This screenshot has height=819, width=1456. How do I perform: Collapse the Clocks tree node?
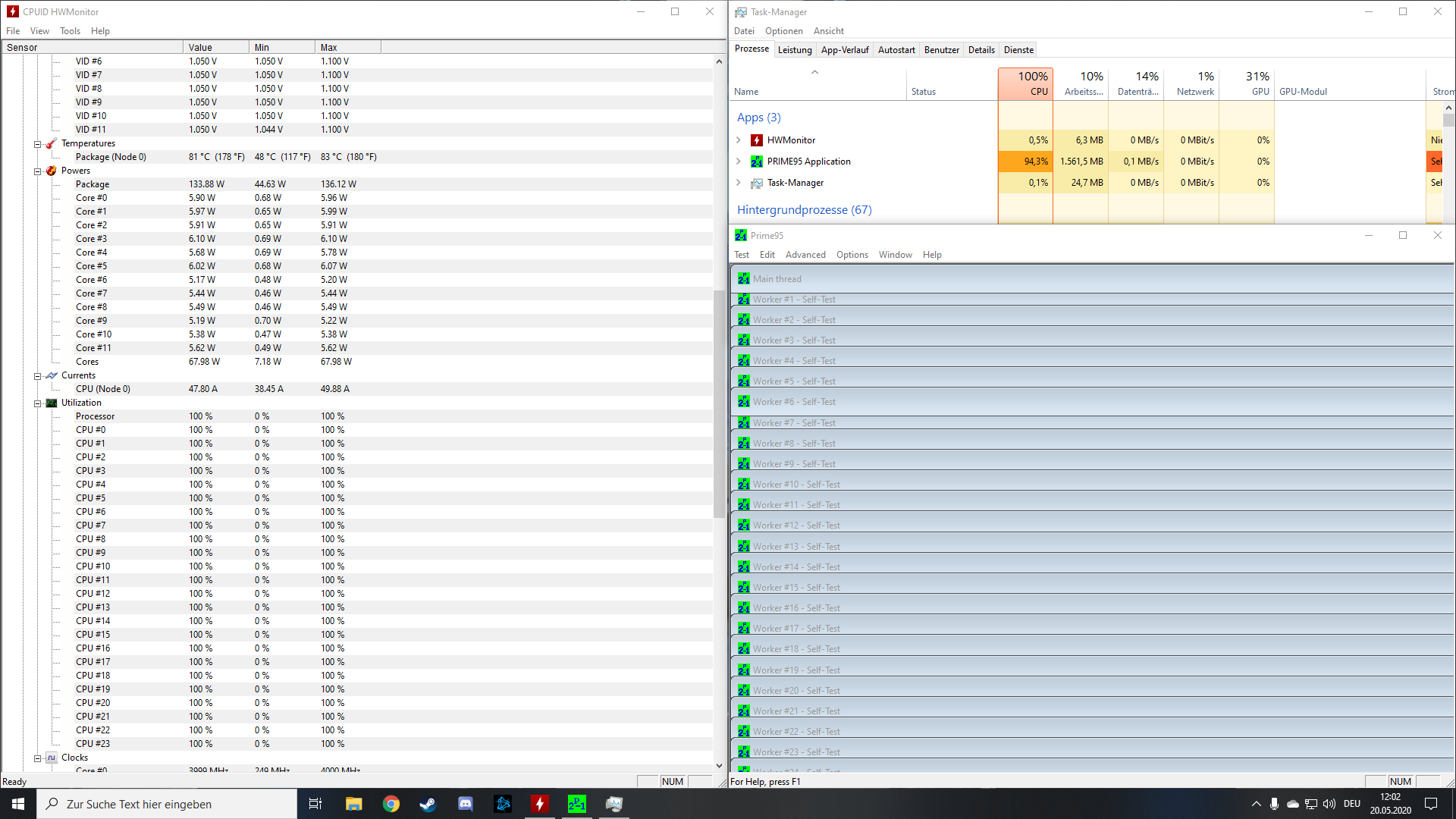click(x=37, y=758)
